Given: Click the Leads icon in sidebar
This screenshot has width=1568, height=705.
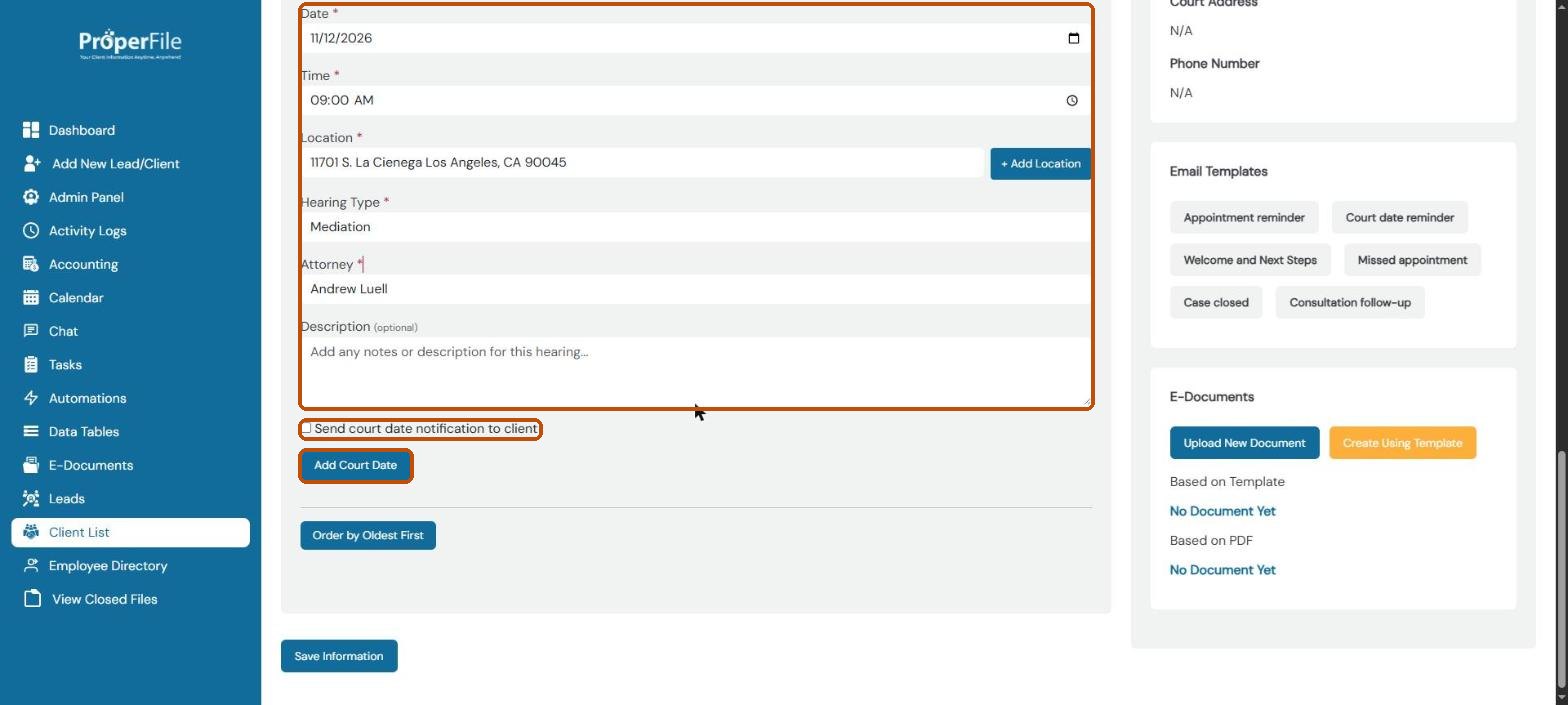Looking at the screenshot, I should pyautogui.click(x=31, y=499).
